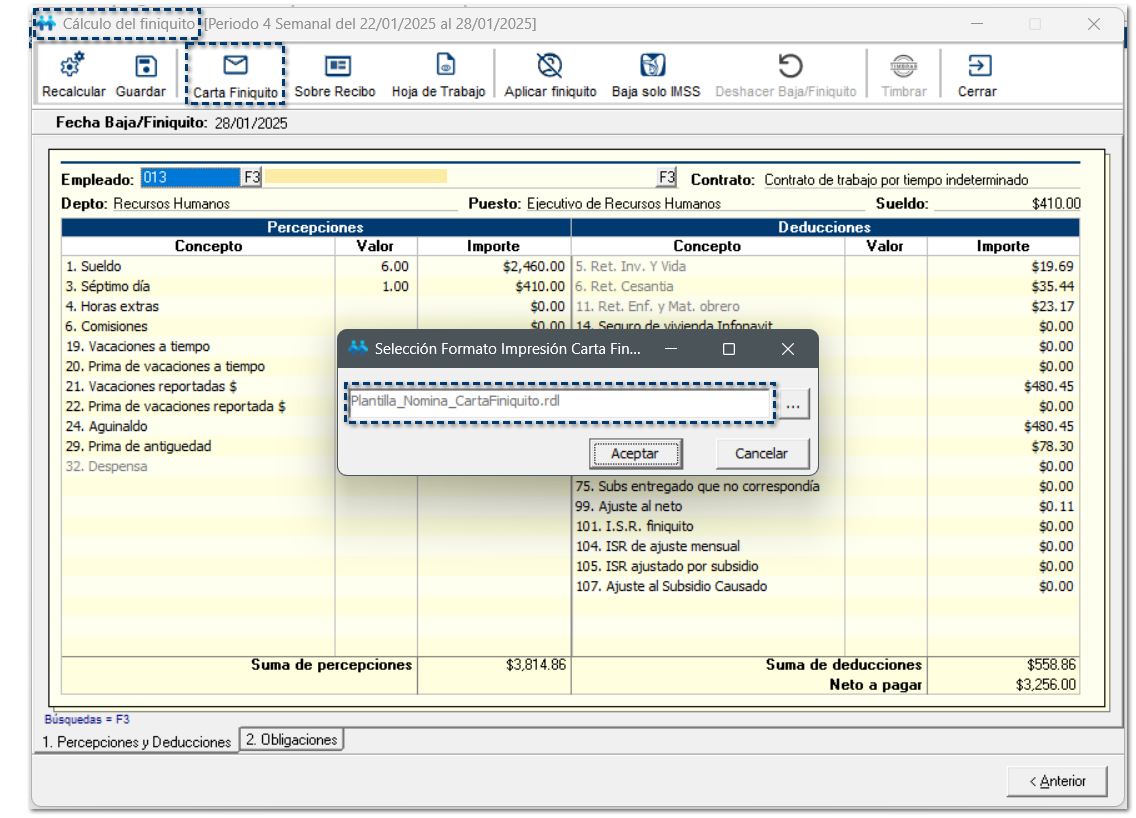Select 1. Percepciones y Deducciones tab
Screen dimensions: 1136x818
tap(135, 742)
